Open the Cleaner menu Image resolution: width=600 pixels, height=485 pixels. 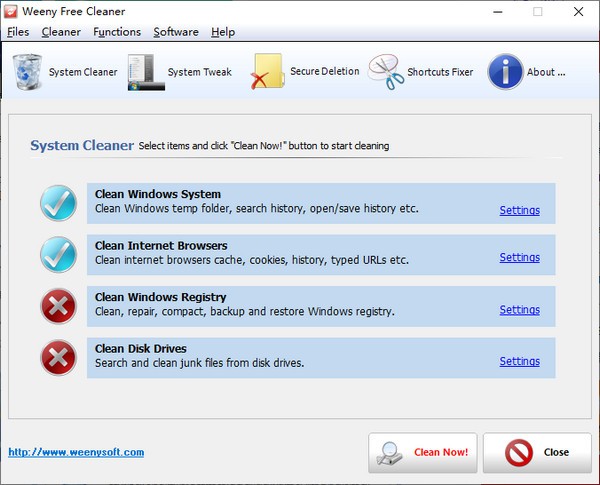[61, 32]
